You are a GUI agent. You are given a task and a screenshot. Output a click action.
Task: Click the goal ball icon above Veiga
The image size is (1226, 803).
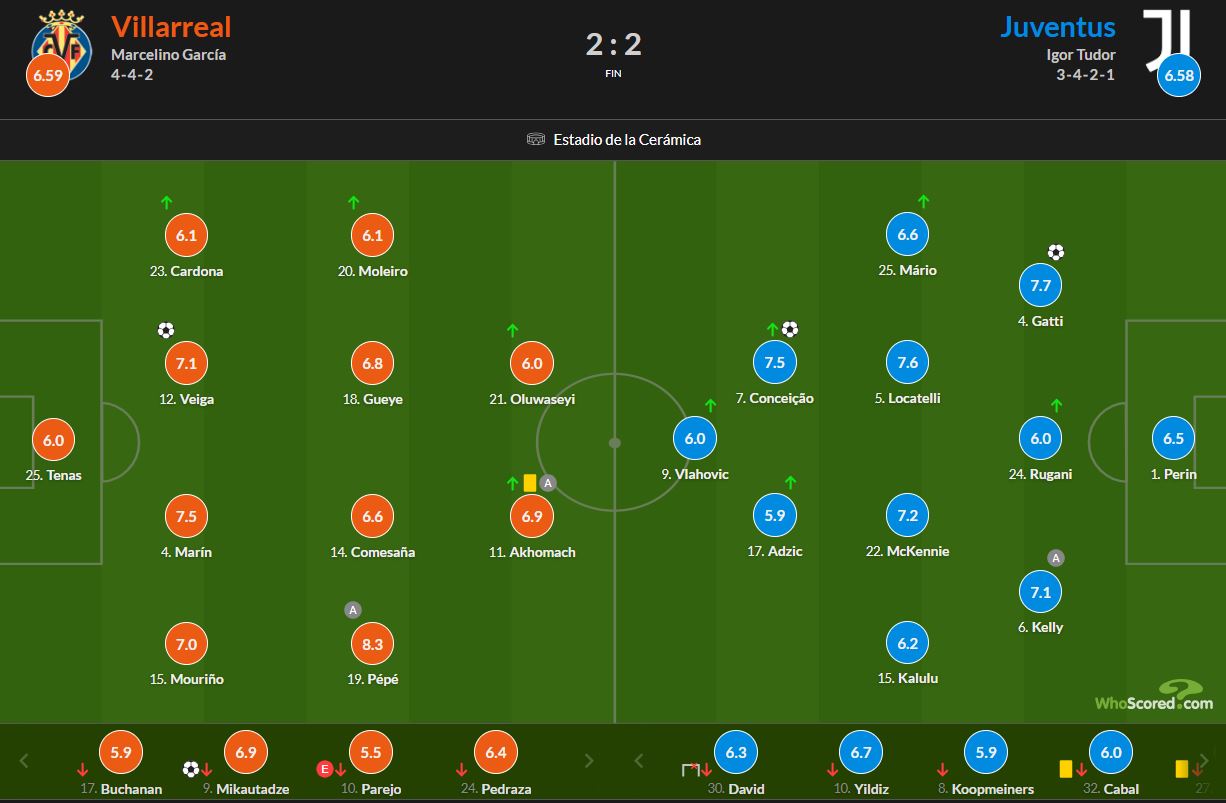coord(166,330)
